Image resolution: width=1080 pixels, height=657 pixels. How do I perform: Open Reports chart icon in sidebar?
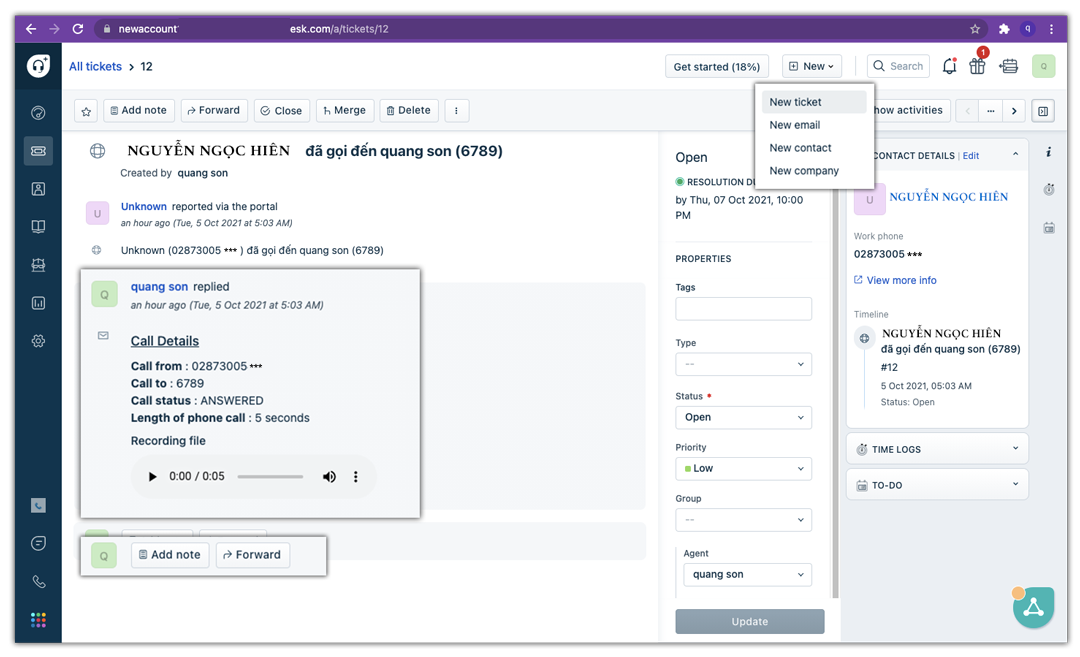click(x=38, y=303)
